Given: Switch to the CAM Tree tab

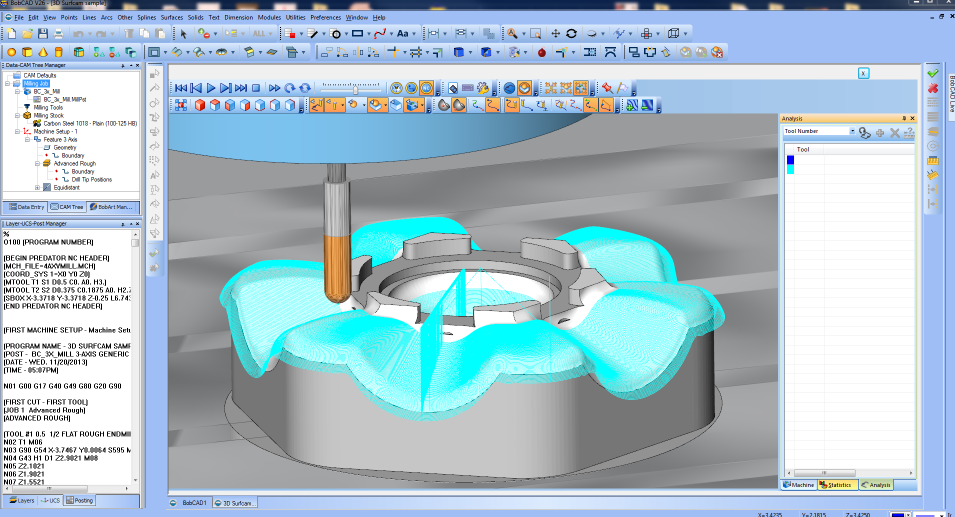Looking at the screenshot, I should [67, 207].
